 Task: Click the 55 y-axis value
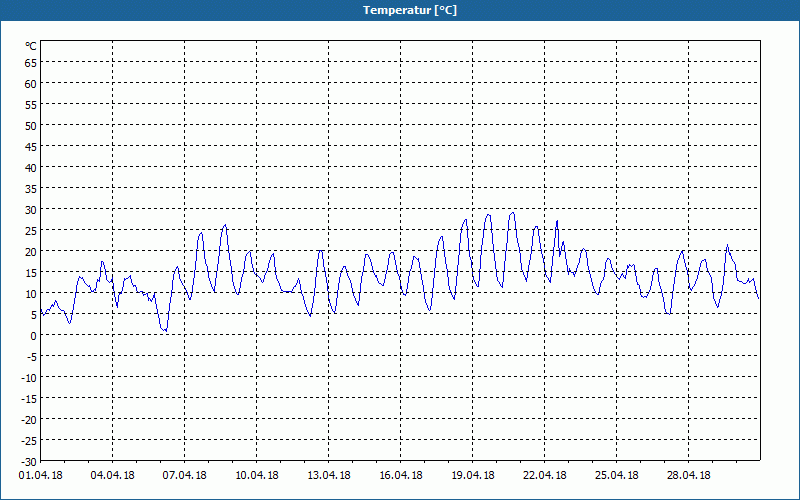31,105
